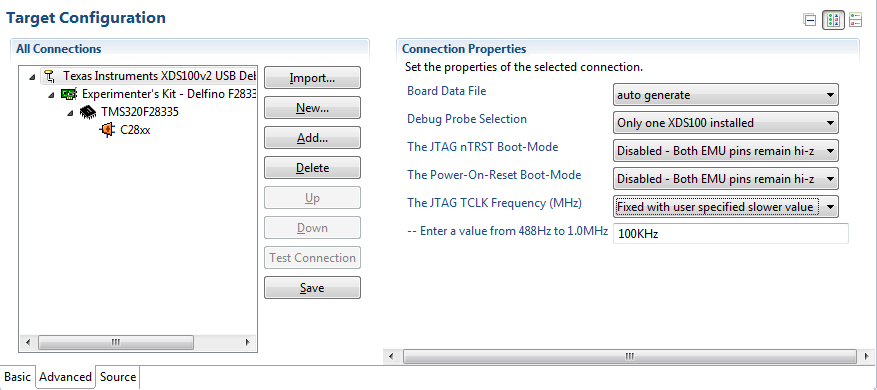Screen dimensions: 877x390
Task: Click the Delete button
Action: pyautogui.click(x=312, y=167)
